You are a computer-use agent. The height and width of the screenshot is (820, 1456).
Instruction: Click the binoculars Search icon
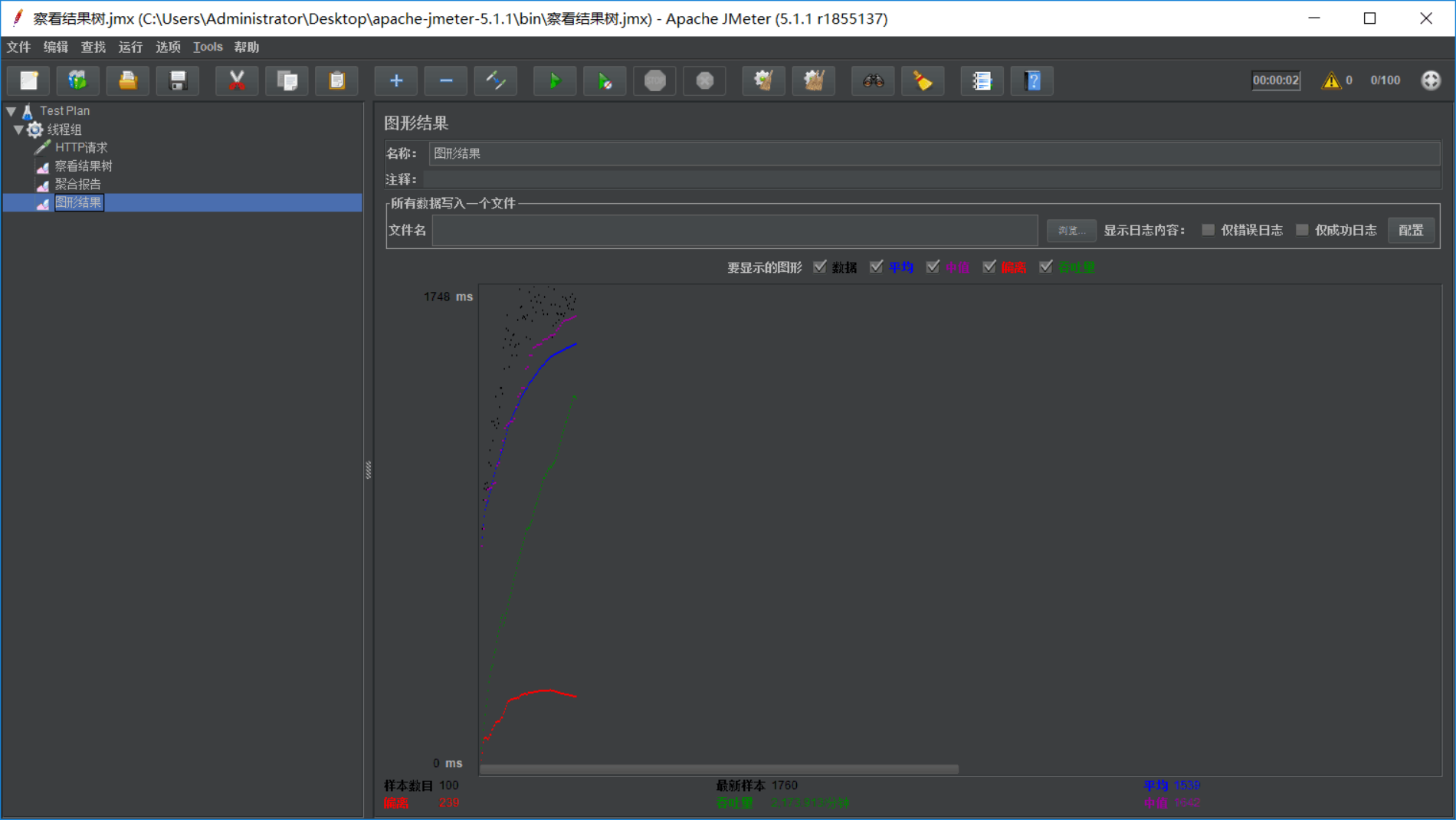click(x=873, y=80)
